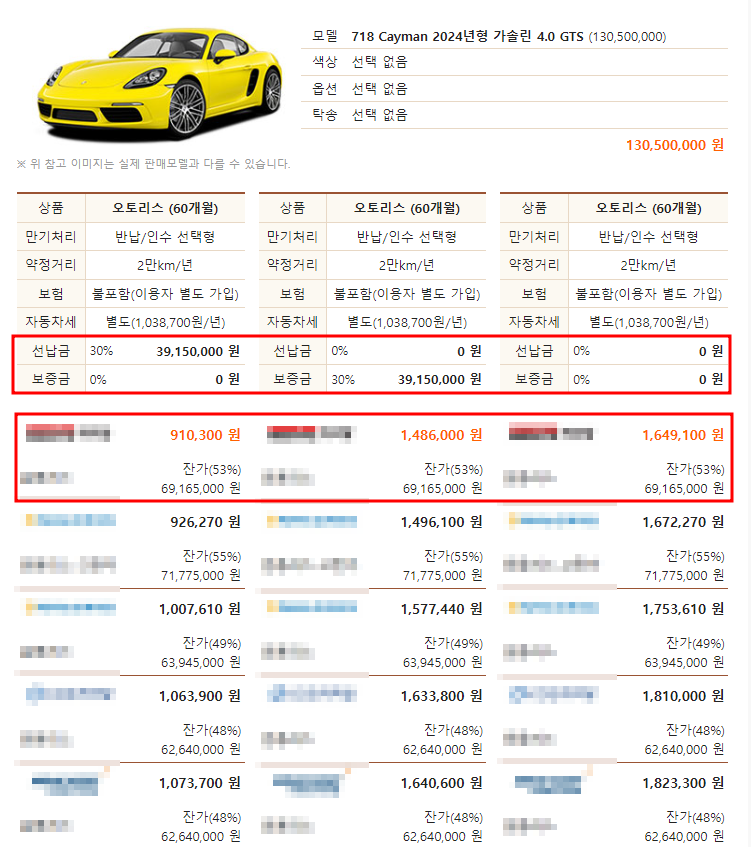Click 오토리스 (60개월) header in 선납금 30% column
The width and height of the screenshot is (751, 847).
165,209
